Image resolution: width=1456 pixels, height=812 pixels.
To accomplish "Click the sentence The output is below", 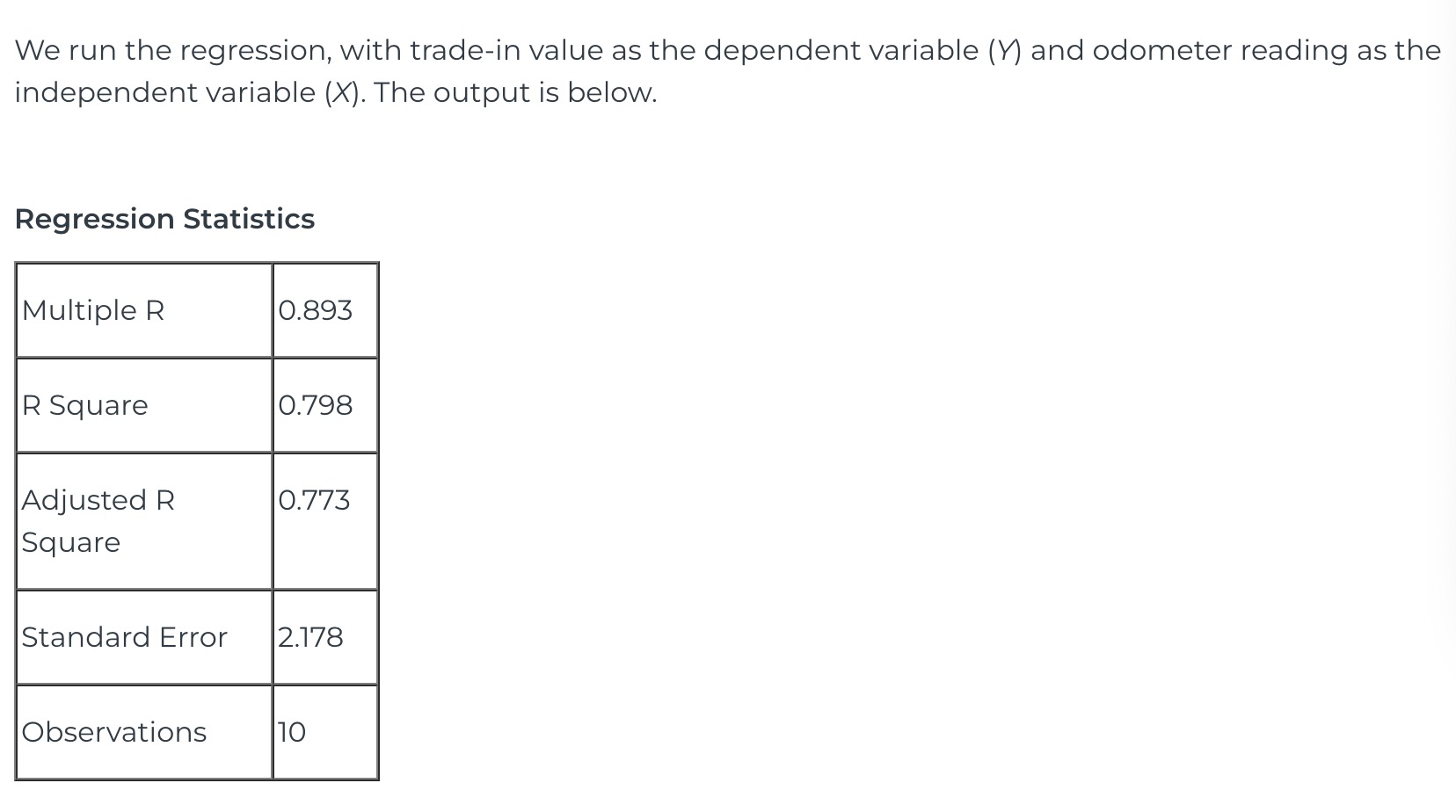I will [x=516, y=92].
